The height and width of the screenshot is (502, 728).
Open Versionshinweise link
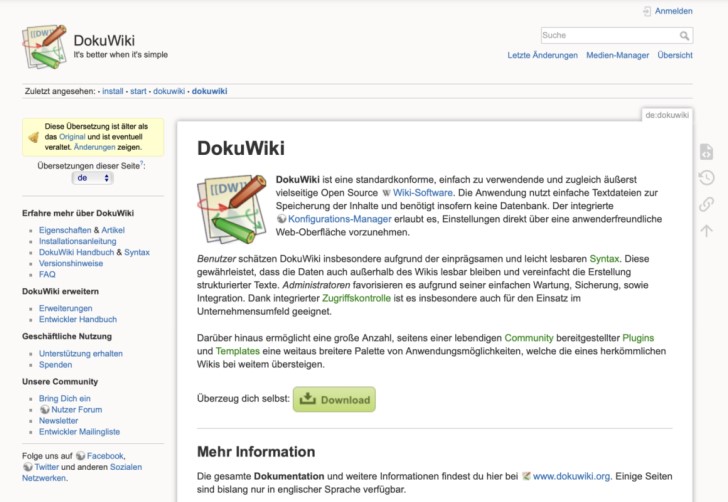(71, 263)
